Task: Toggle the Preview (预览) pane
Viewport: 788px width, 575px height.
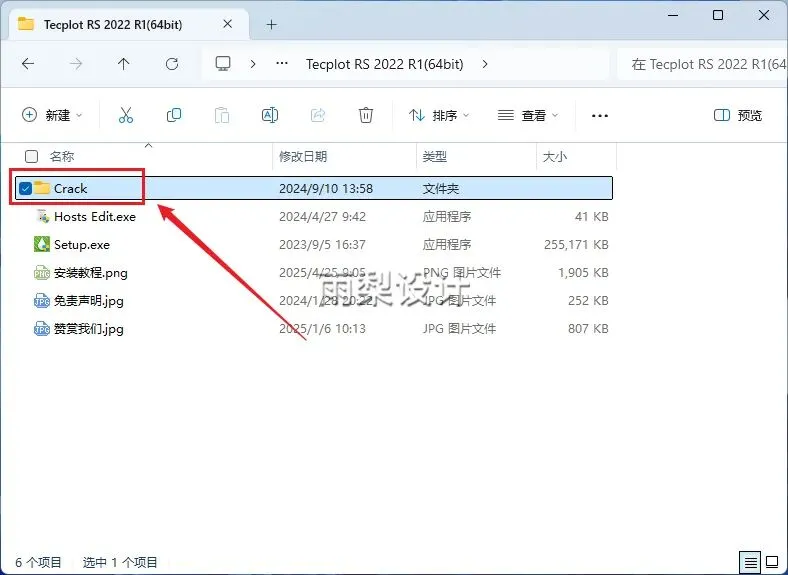Action: (738, 115)
